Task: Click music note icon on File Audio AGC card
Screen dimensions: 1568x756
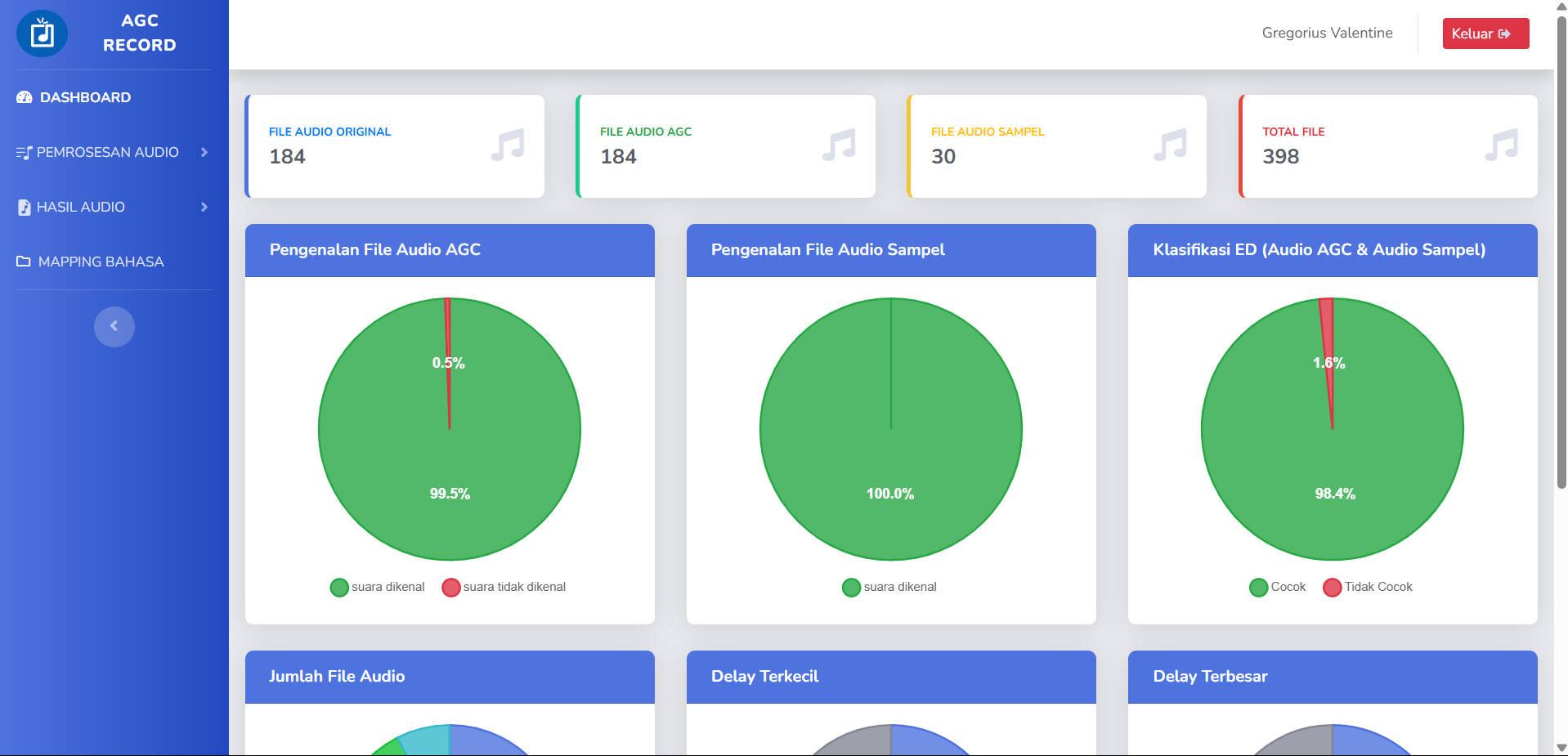Action: (839, 145)
